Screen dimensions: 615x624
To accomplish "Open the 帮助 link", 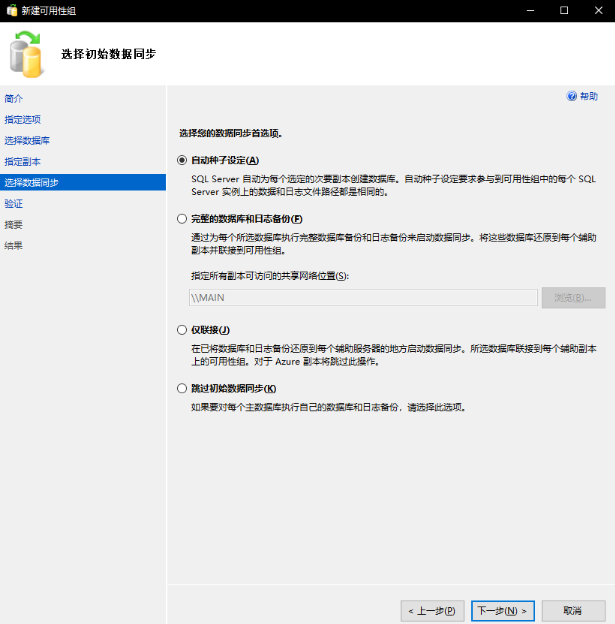I will click(589, 96).
